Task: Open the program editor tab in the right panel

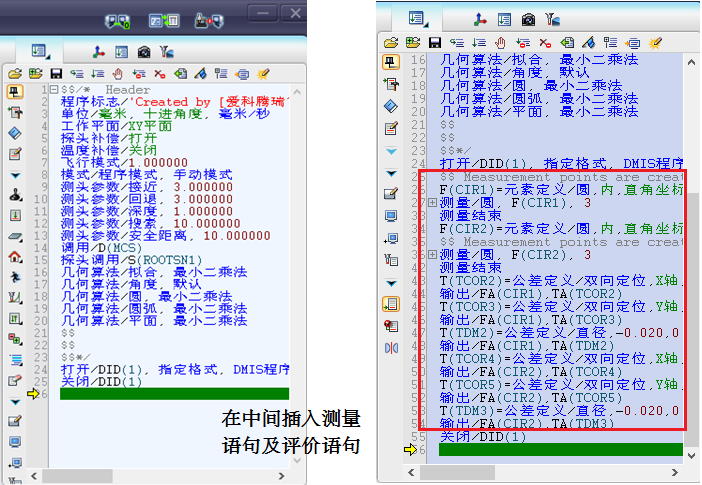Action: [418, 18]
